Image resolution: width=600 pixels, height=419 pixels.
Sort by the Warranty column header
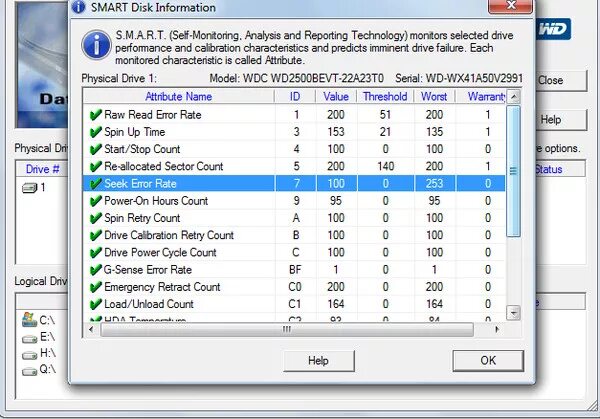[x=481, y=96]
